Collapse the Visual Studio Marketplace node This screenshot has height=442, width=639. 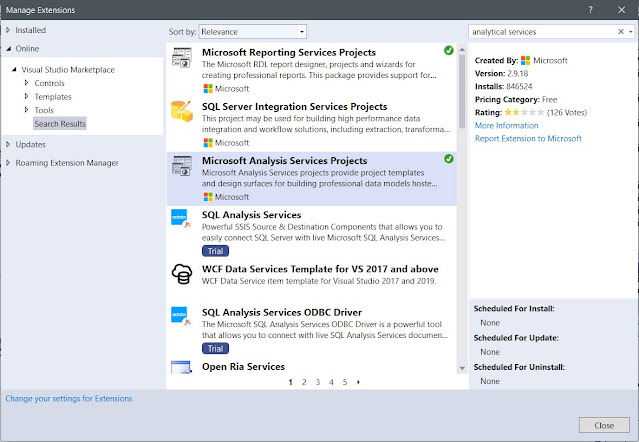pyautogui.click(x=14, y=70)
